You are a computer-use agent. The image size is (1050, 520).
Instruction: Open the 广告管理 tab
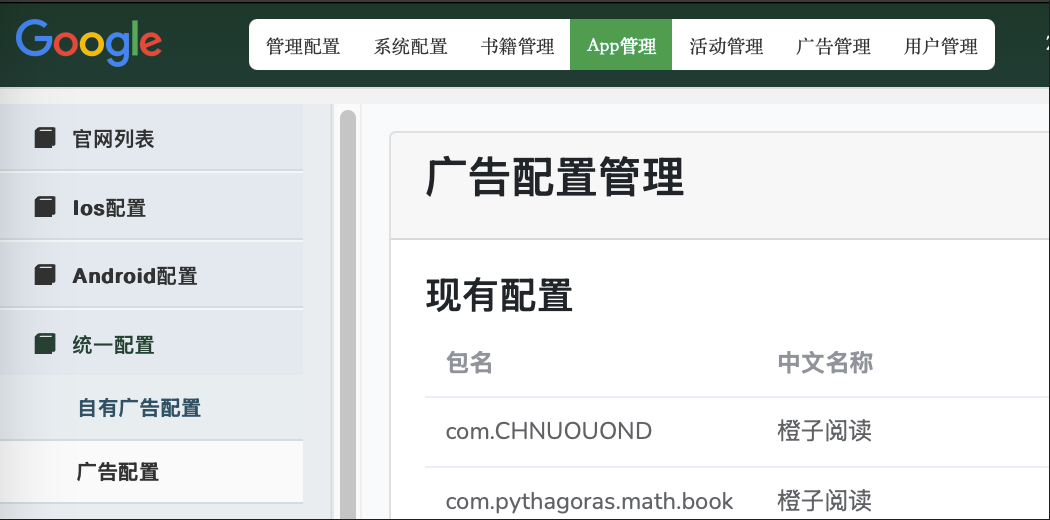pos(833,46)
